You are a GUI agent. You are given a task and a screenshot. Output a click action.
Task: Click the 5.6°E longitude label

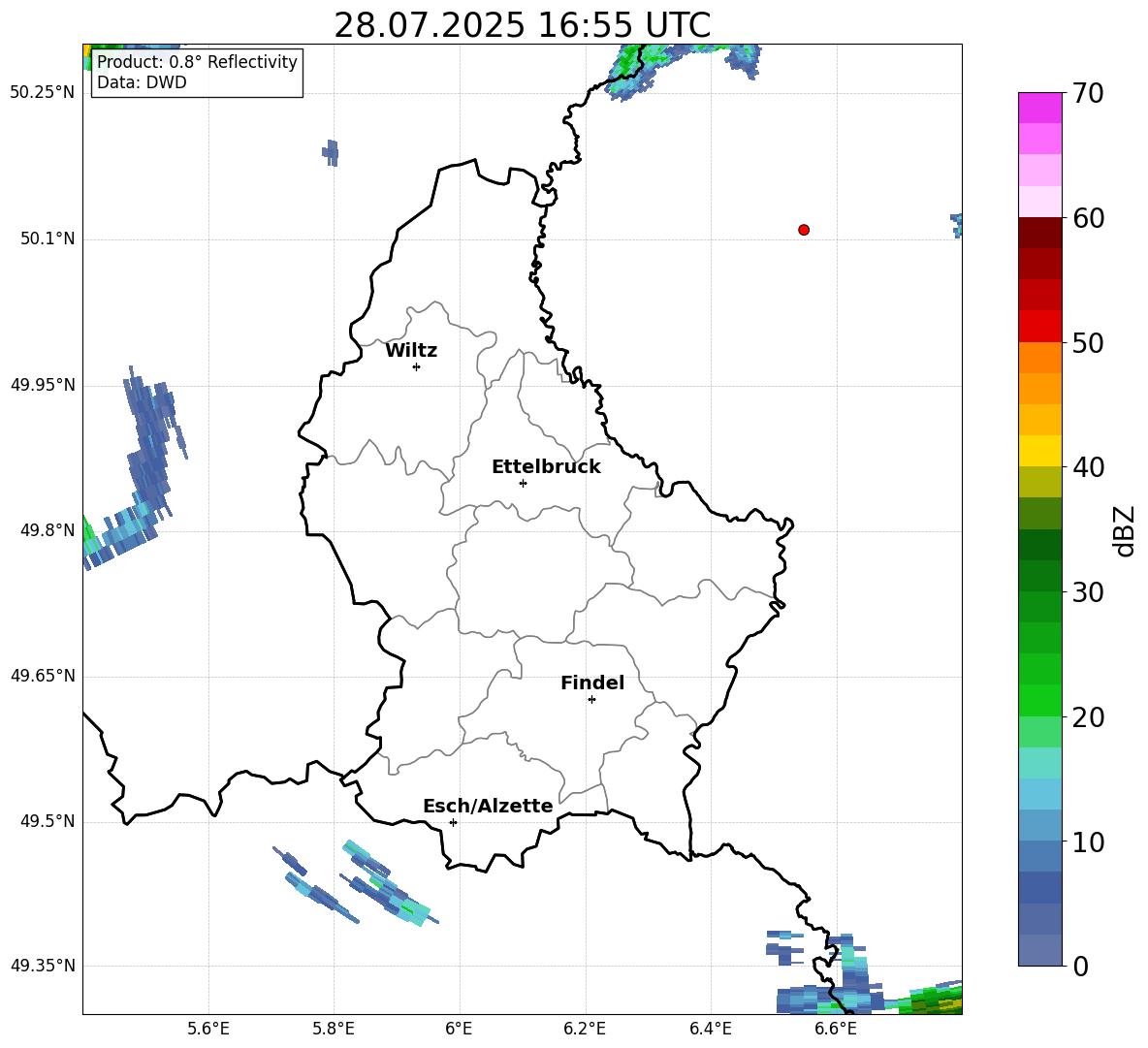pyautogui.click(x=208, y=1029)
